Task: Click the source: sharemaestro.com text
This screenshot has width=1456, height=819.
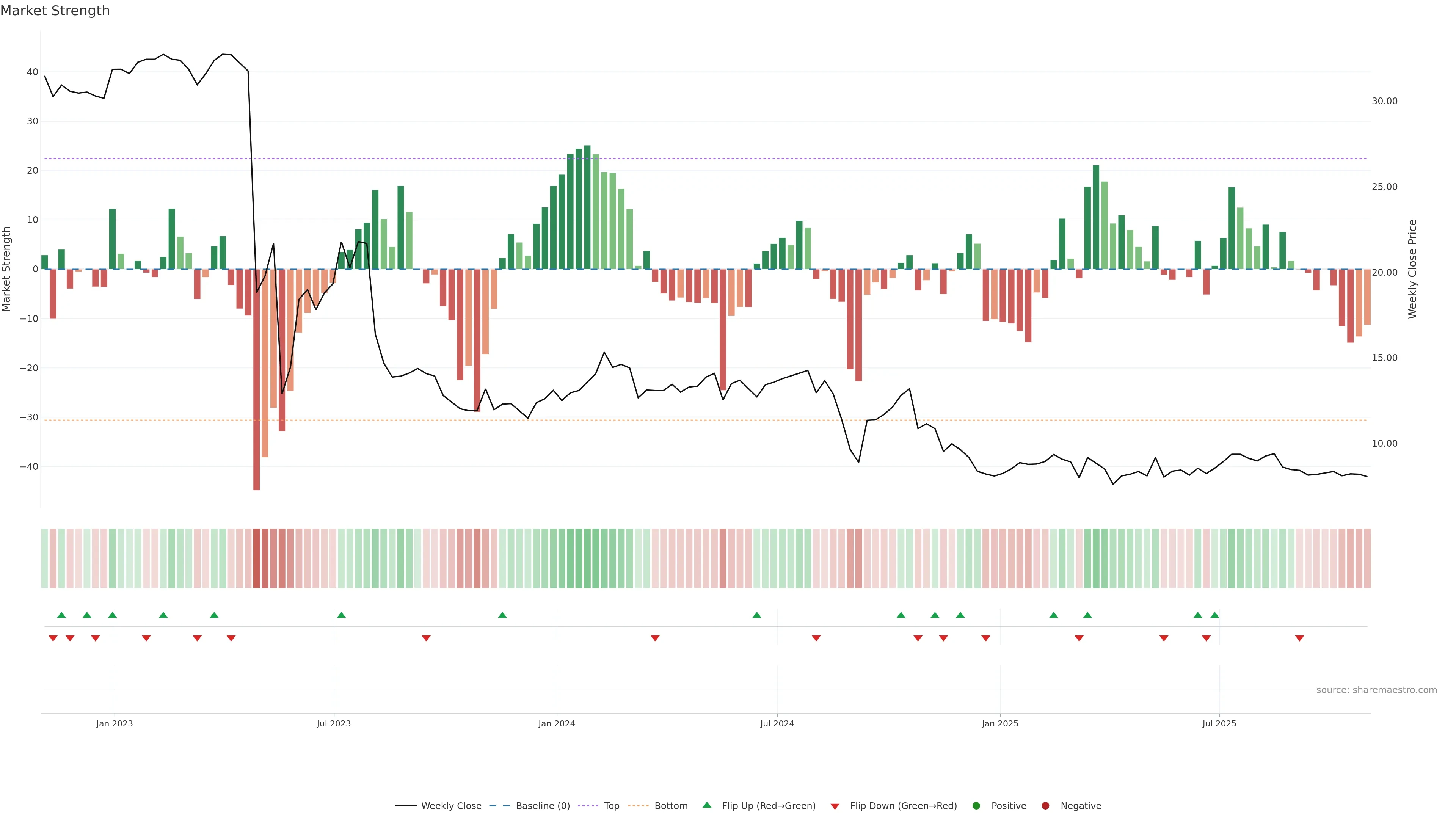Action: (1376, 690)
